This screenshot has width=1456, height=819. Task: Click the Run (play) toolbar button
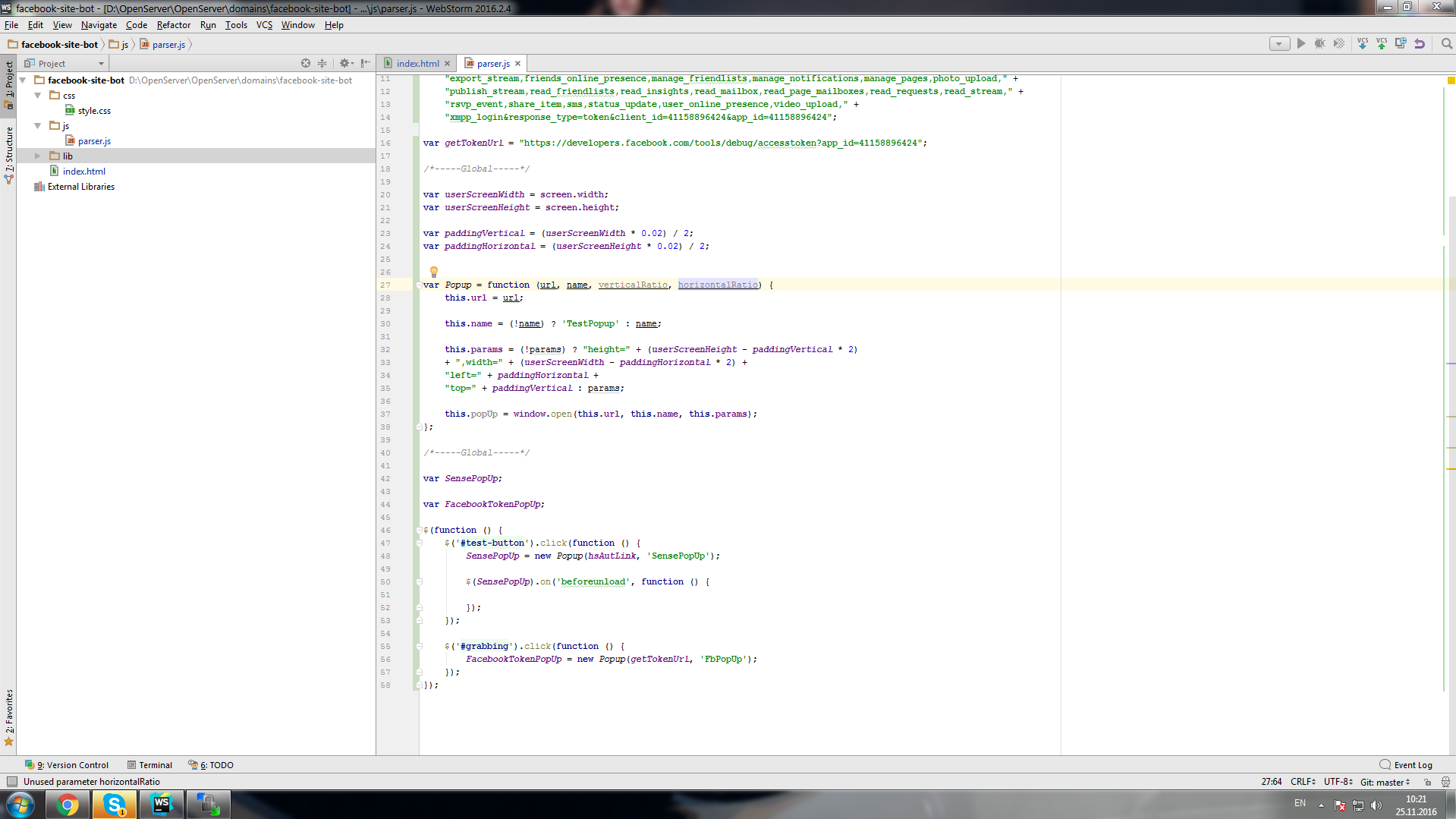[x=1300, y=44]
